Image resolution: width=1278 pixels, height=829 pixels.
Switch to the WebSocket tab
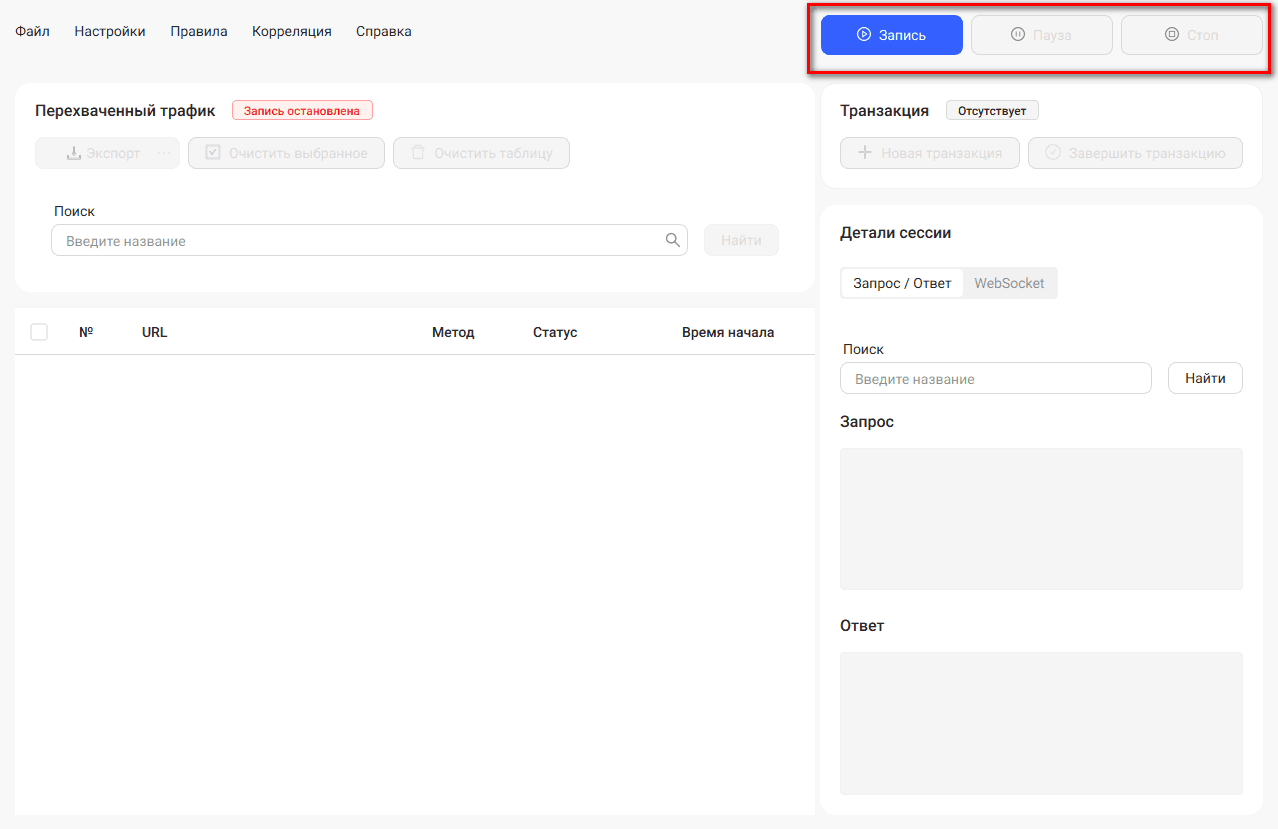1009,283
